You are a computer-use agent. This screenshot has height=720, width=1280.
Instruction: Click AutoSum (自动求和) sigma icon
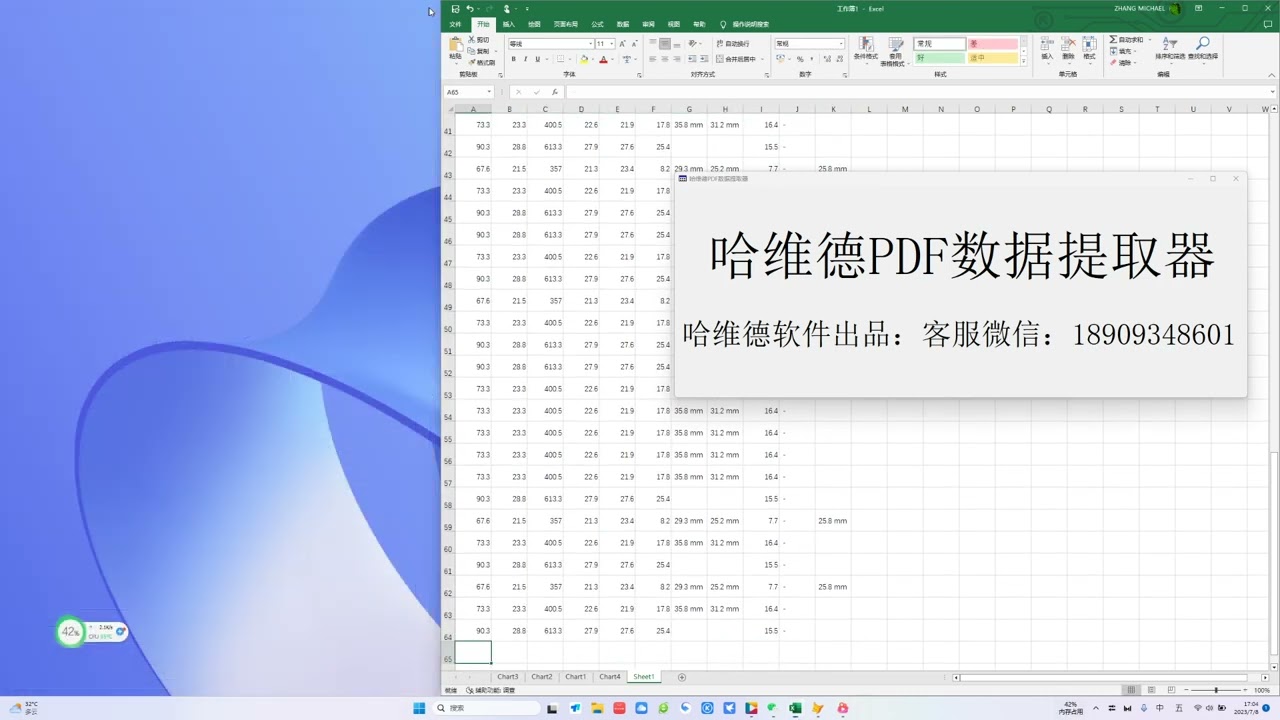click(1114, 40)
